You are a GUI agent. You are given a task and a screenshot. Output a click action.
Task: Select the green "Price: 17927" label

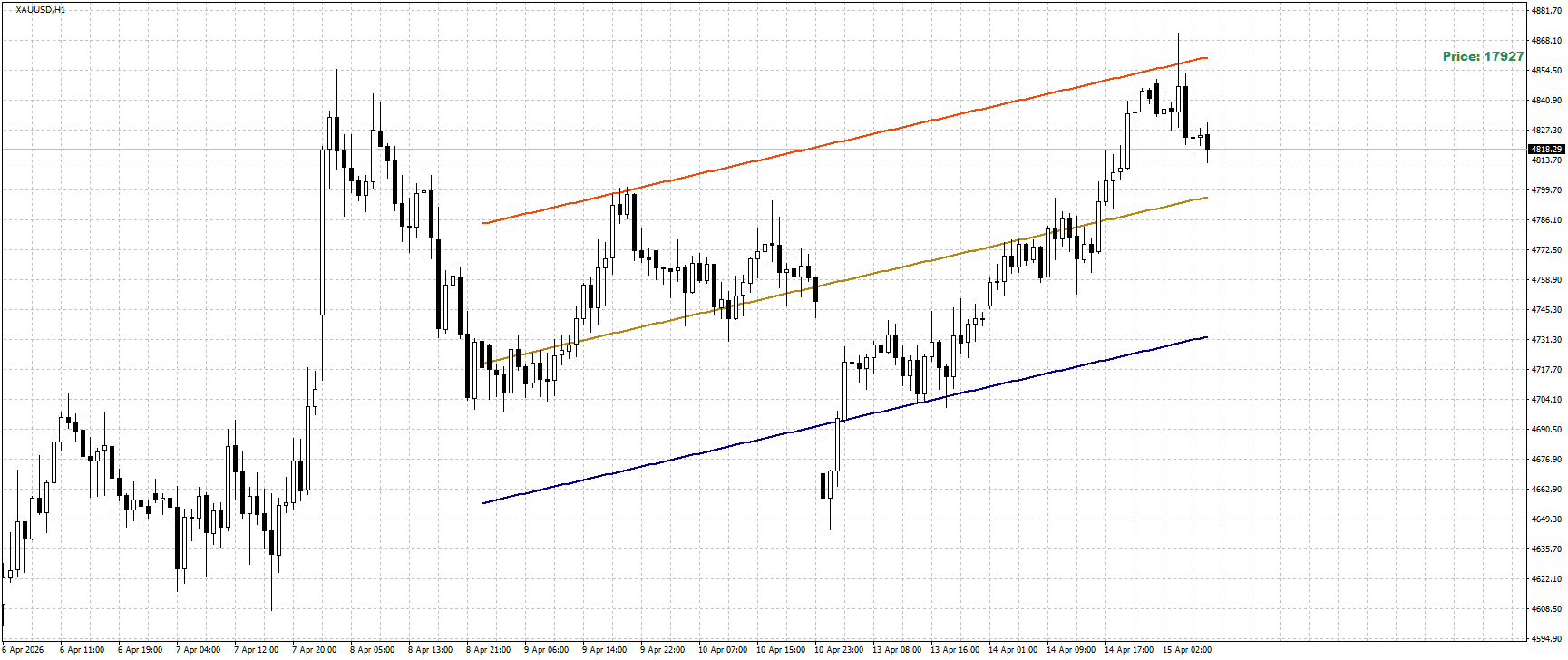(x=1484, y=56)
